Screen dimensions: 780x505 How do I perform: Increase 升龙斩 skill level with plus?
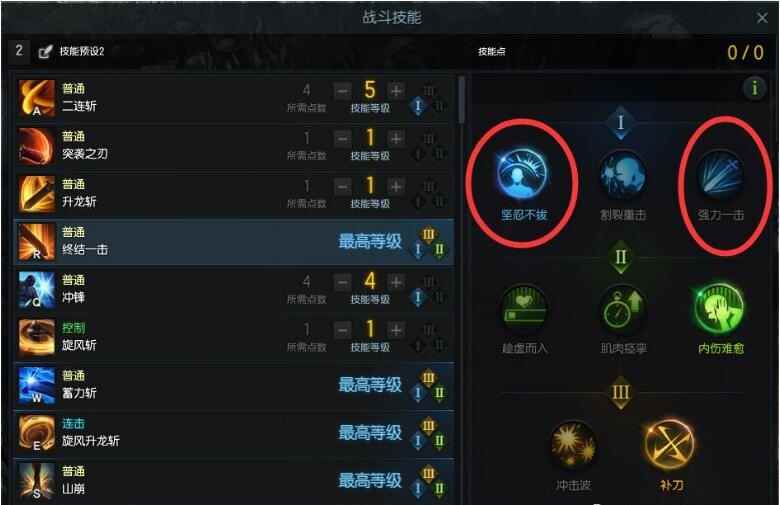tap(396, 187)
